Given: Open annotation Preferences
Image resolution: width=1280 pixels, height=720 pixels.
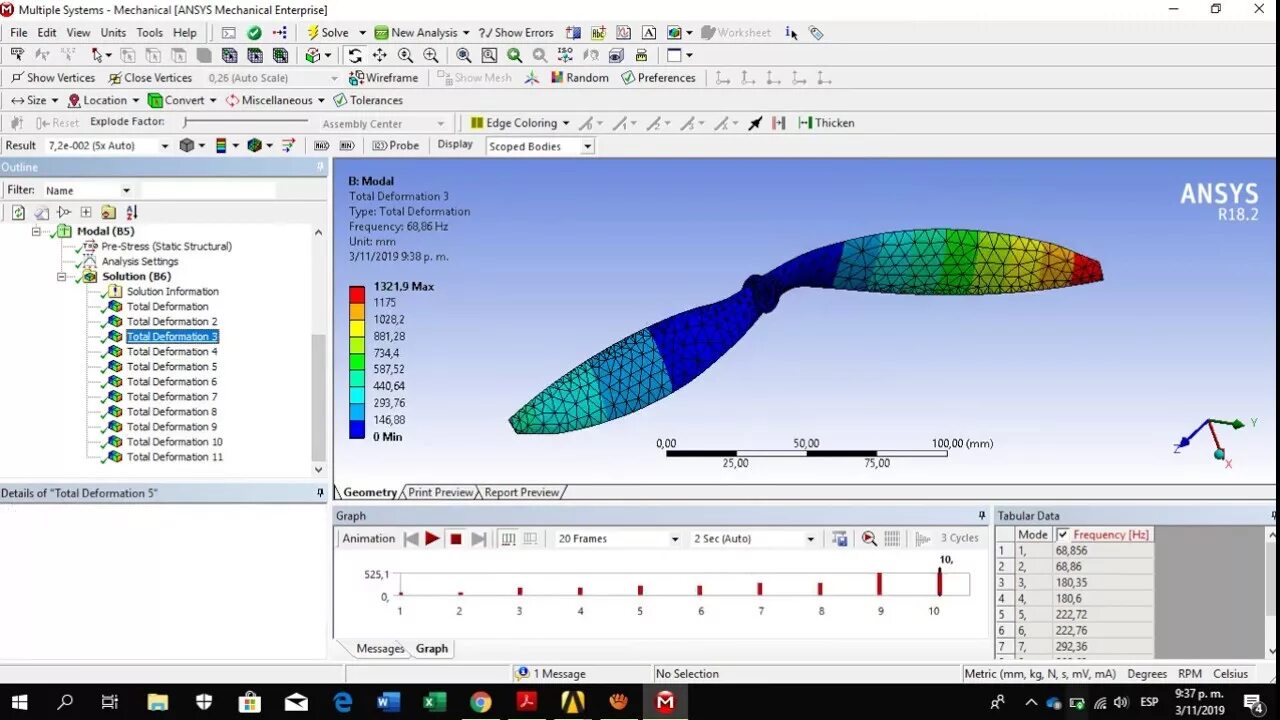Looking at the screenshot, I should coord(658,78).
